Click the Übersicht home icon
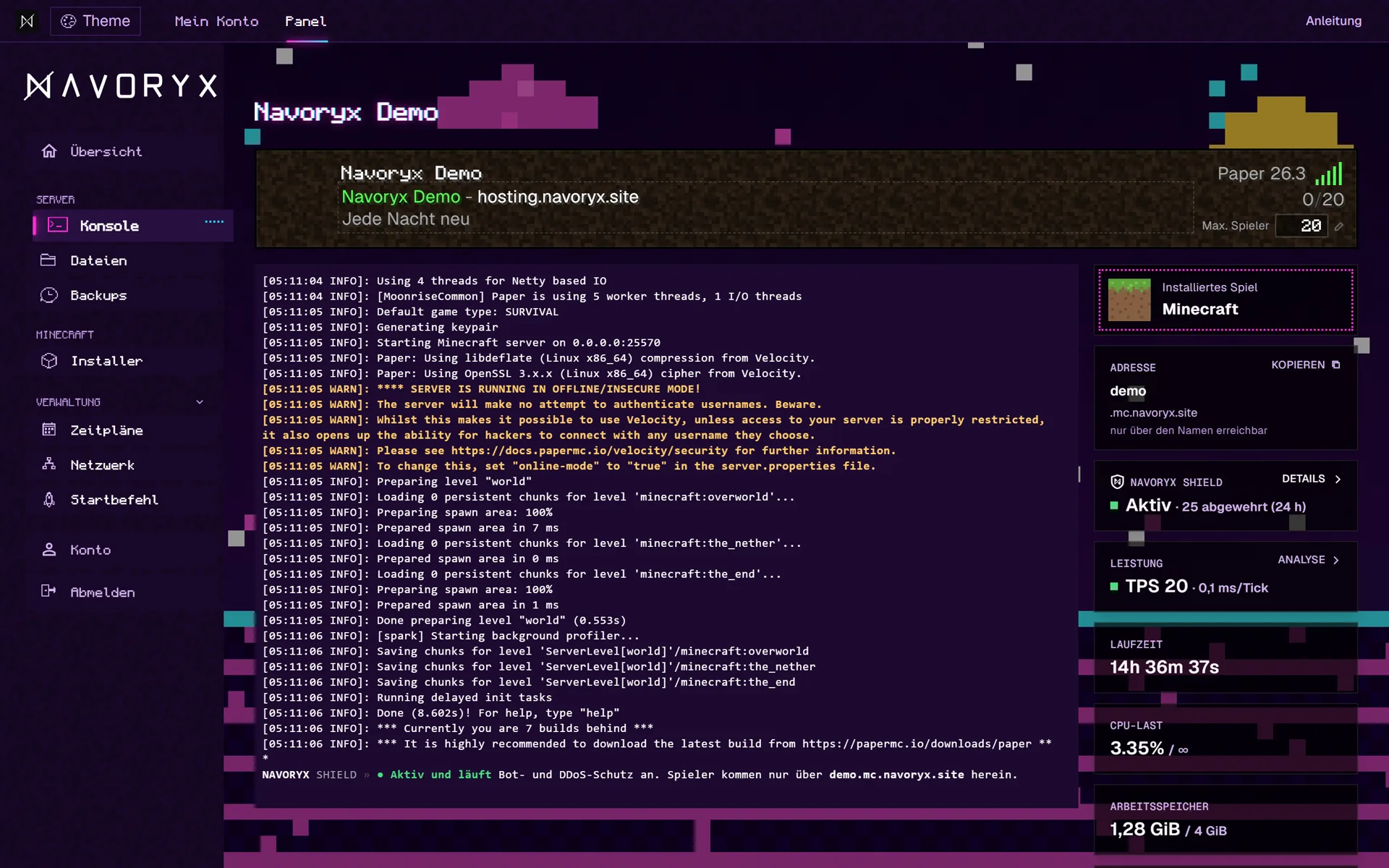1389x868 pixels. [x=49, y=150]
